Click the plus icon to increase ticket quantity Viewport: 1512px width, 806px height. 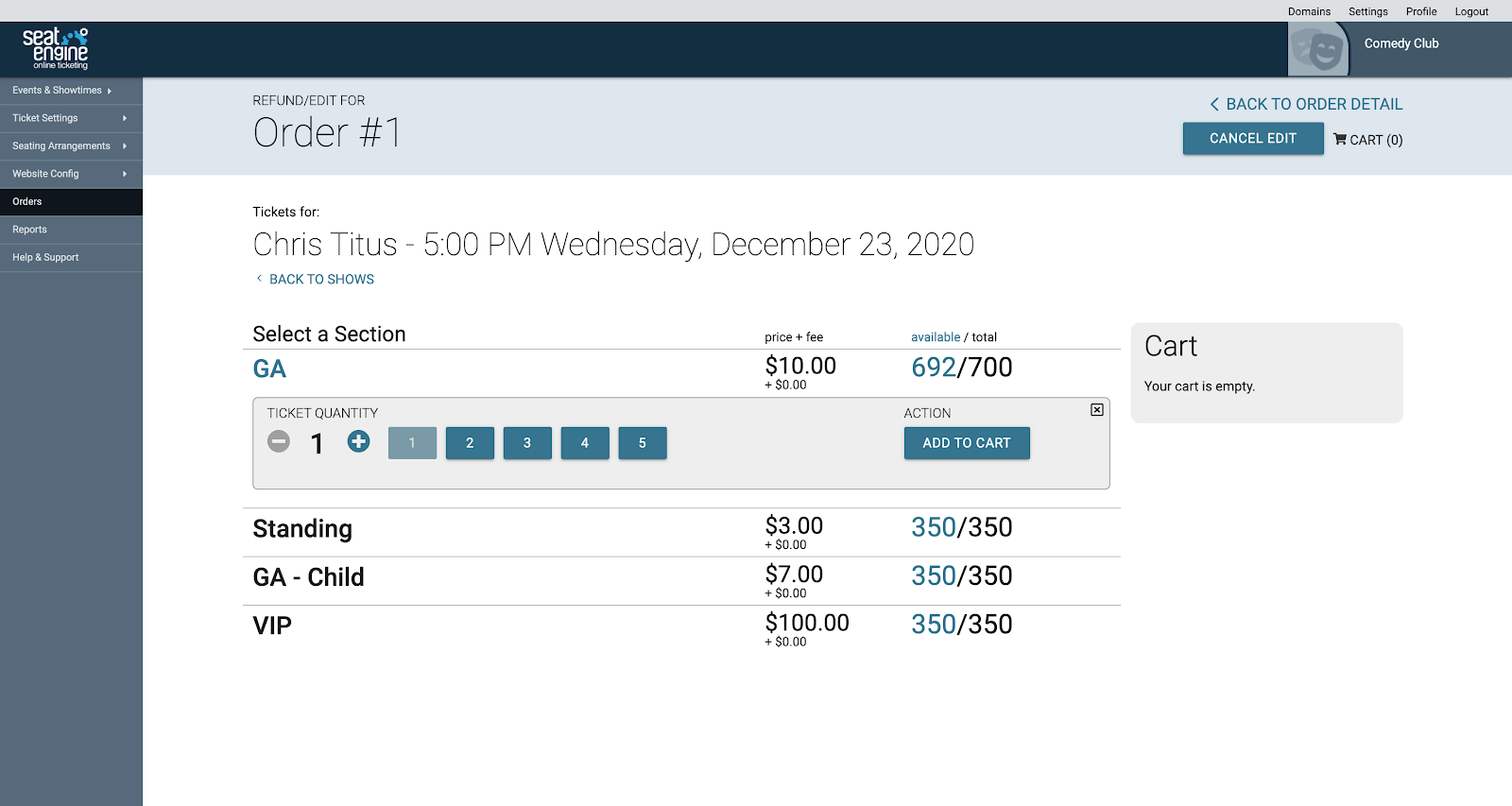pos(358,441)
